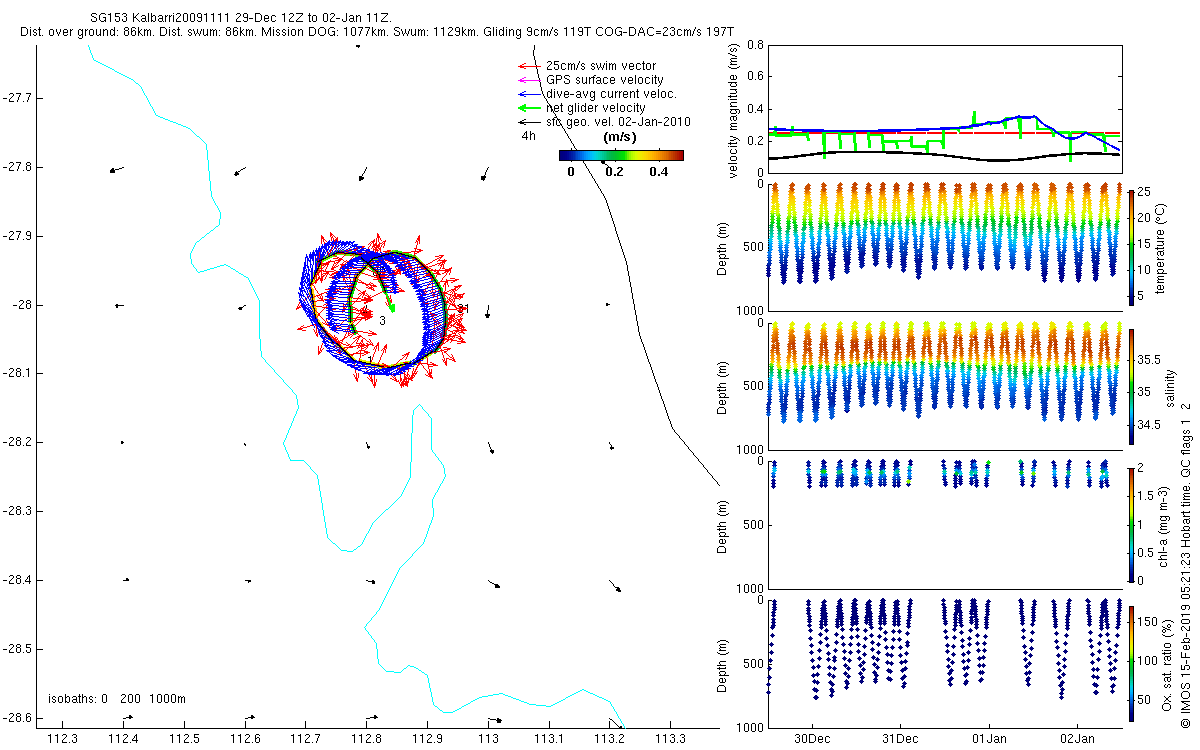Click the '4h' label below the legend
The width and height of the screenshot is (1200, 750).
click(x=528, y=135)
